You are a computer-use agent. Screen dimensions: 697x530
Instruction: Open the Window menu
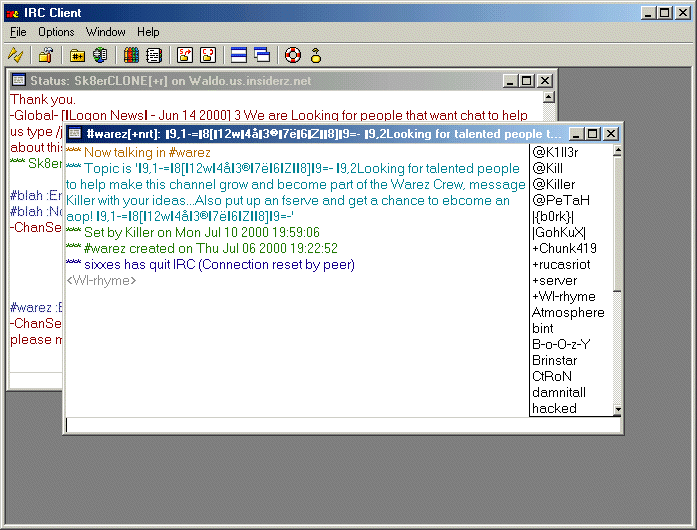click(106, 32)
